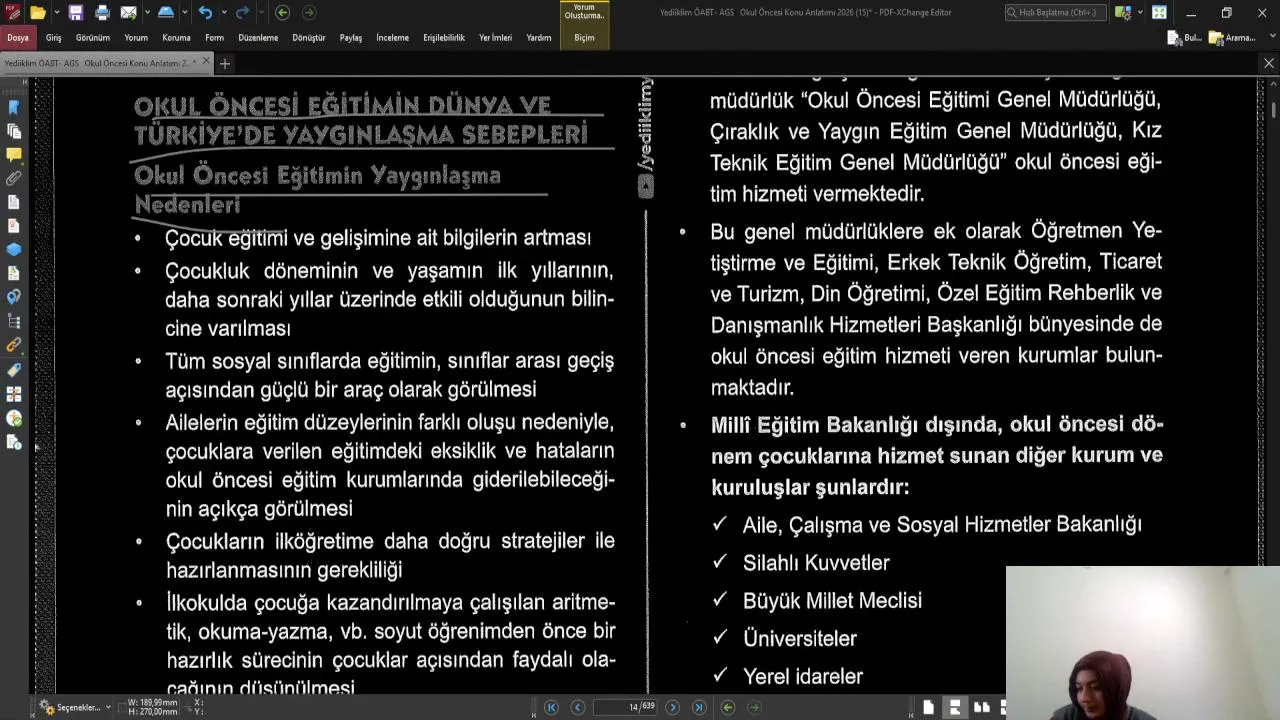
Task: Print the document using the printer icon
Action: click(x=102, y=13)
